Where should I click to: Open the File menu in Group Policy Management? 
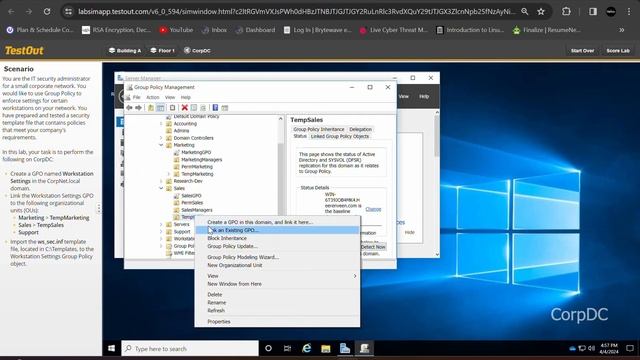point(136,98)
